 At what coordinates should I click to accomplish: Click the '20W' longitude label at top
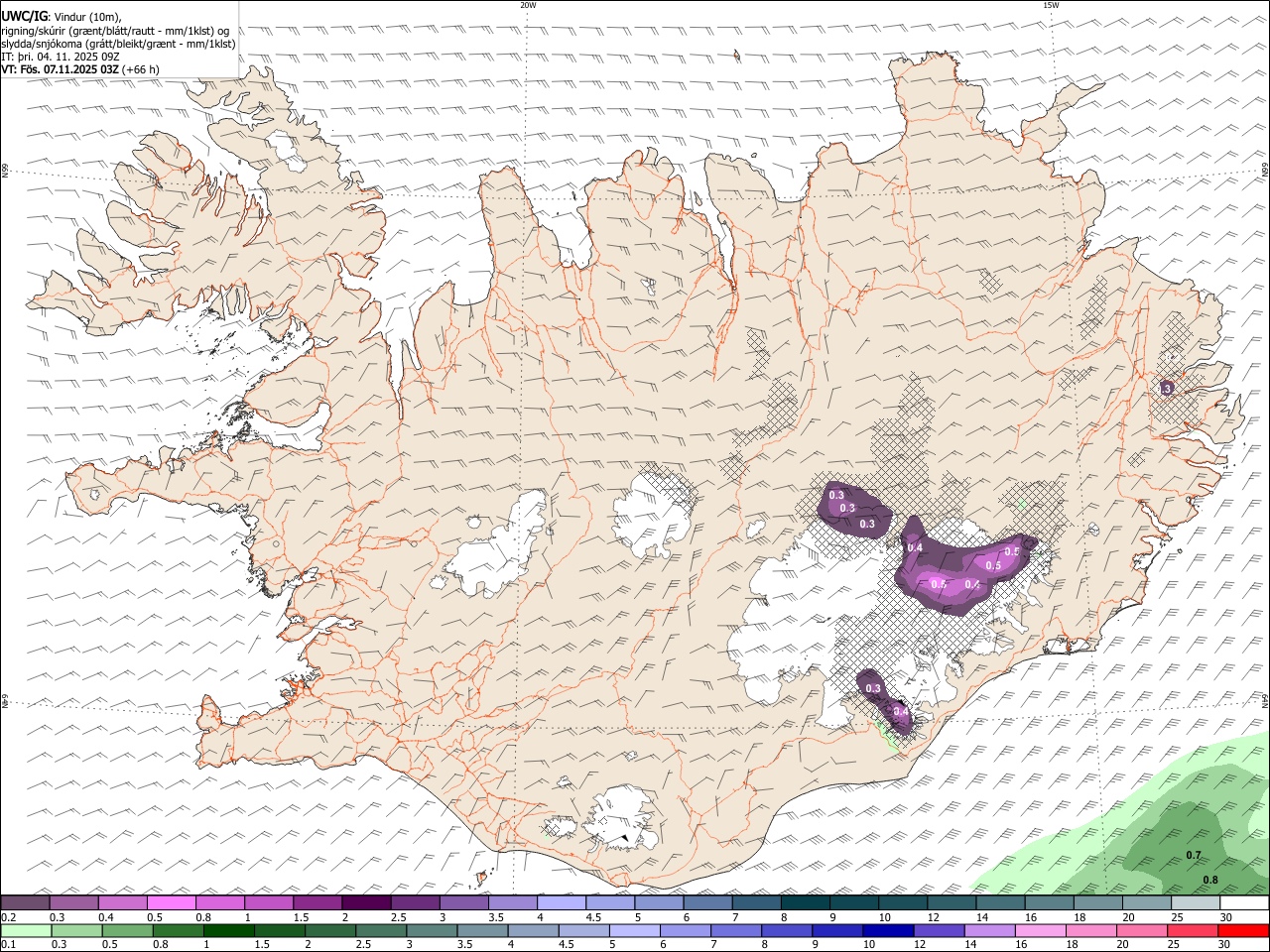click(x=528, y=5)
